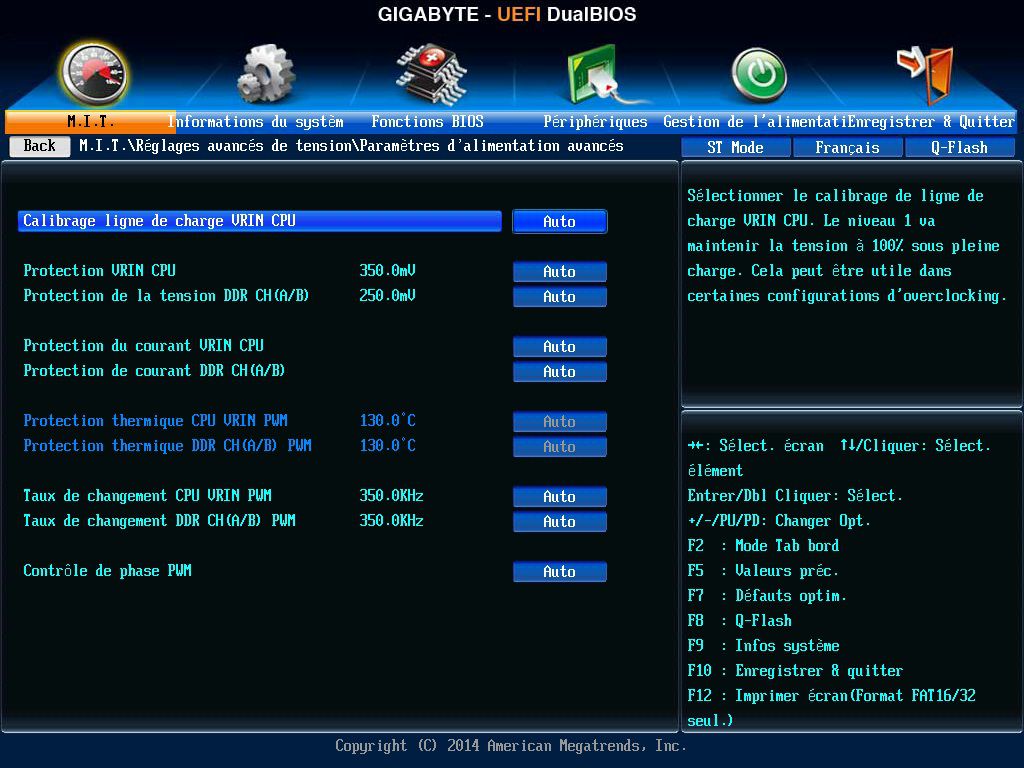Viewport: 1024px width, 768px height.
Task: Select Taux de changement CPU VRIN PWM label
Action: point(147,496)
